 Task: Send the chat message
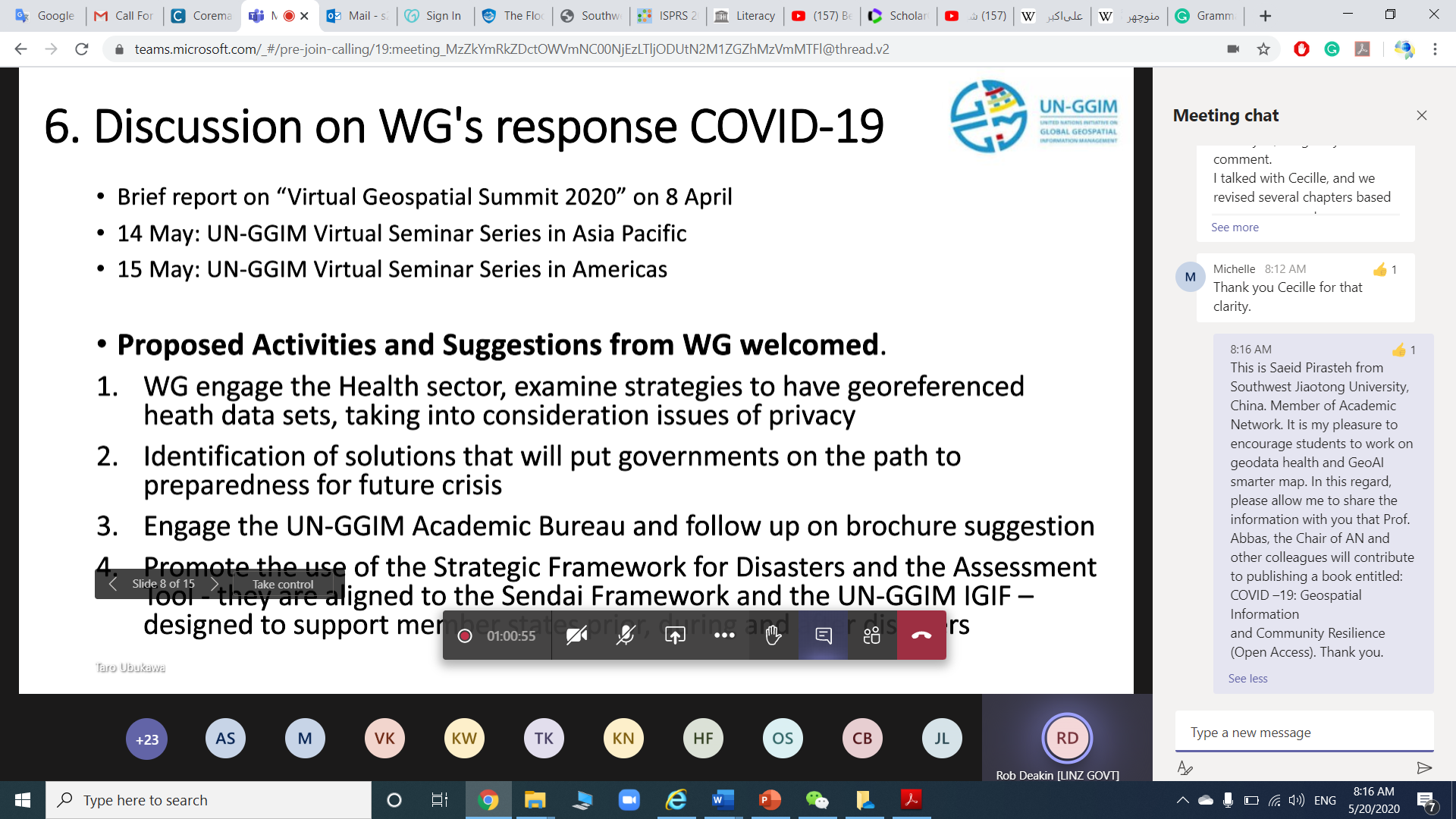[1423, 768]
